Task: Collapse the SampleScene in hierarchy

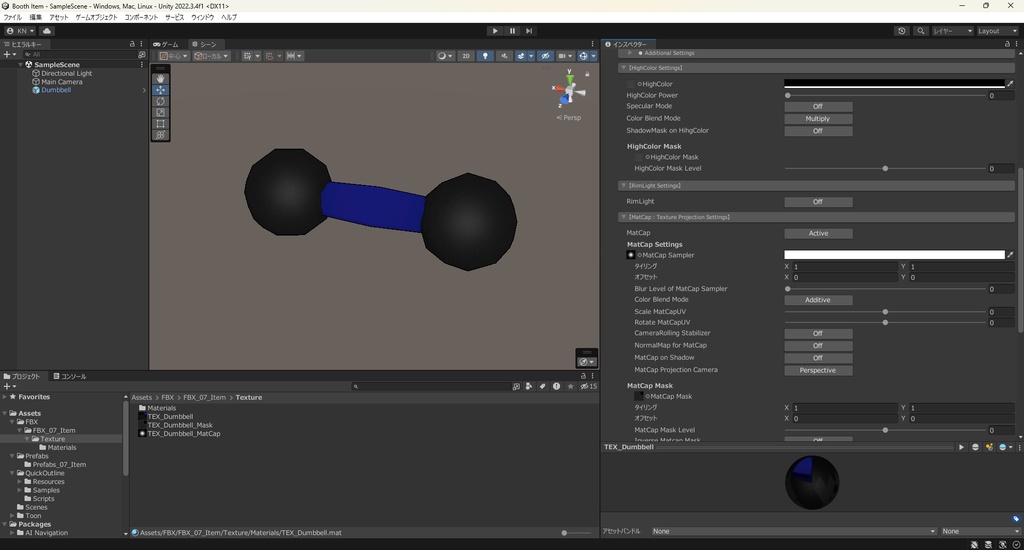Action: [20, 65]
